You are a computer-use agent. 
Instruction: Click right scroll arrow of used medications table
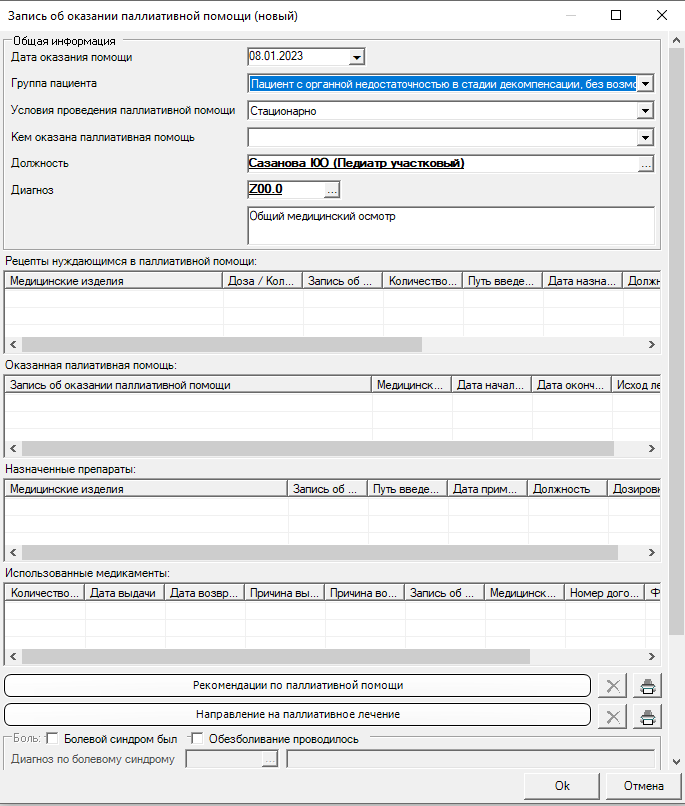(652, 656)
